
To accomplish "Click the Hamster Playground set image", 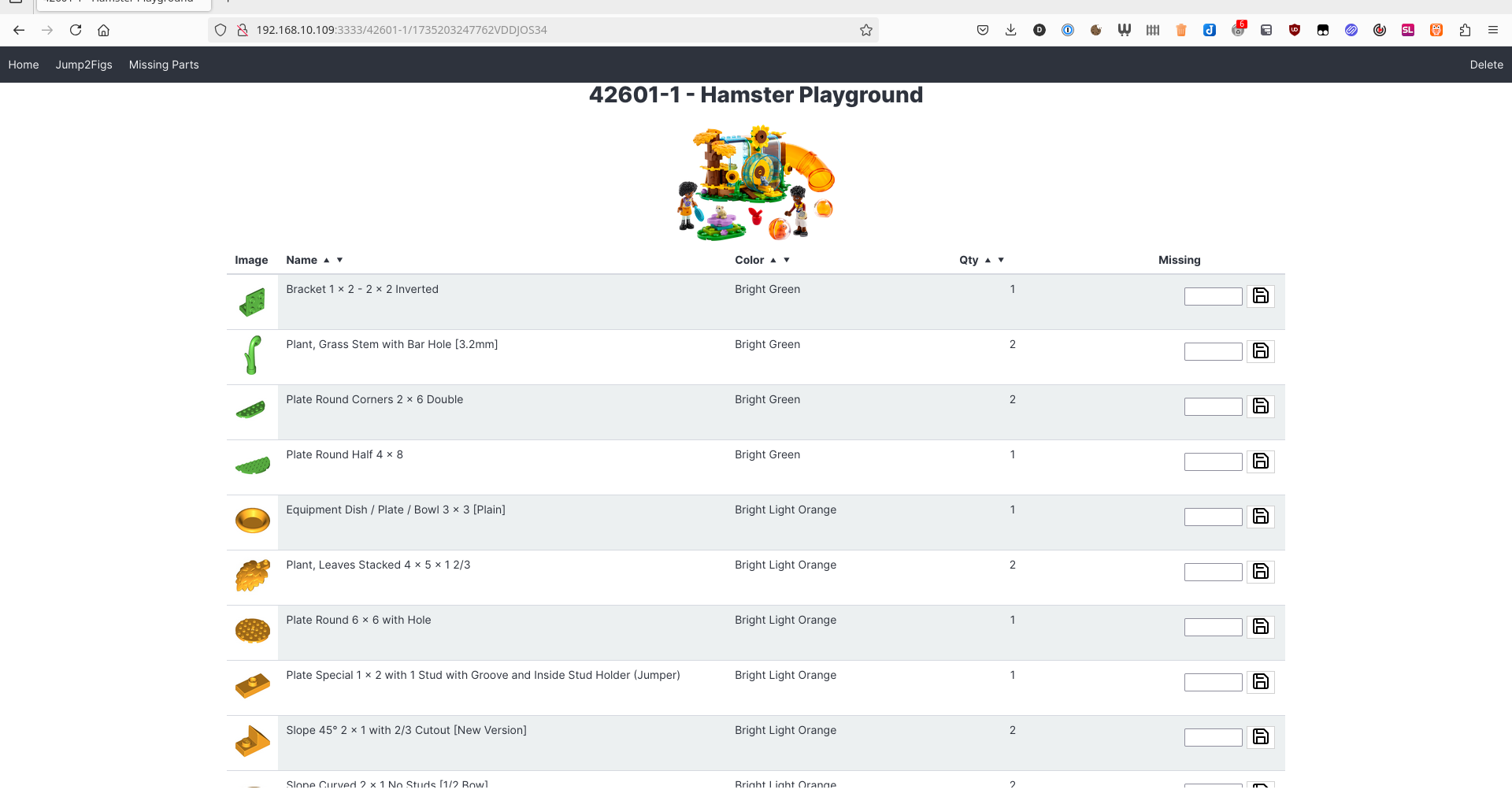I will (756, 183).
